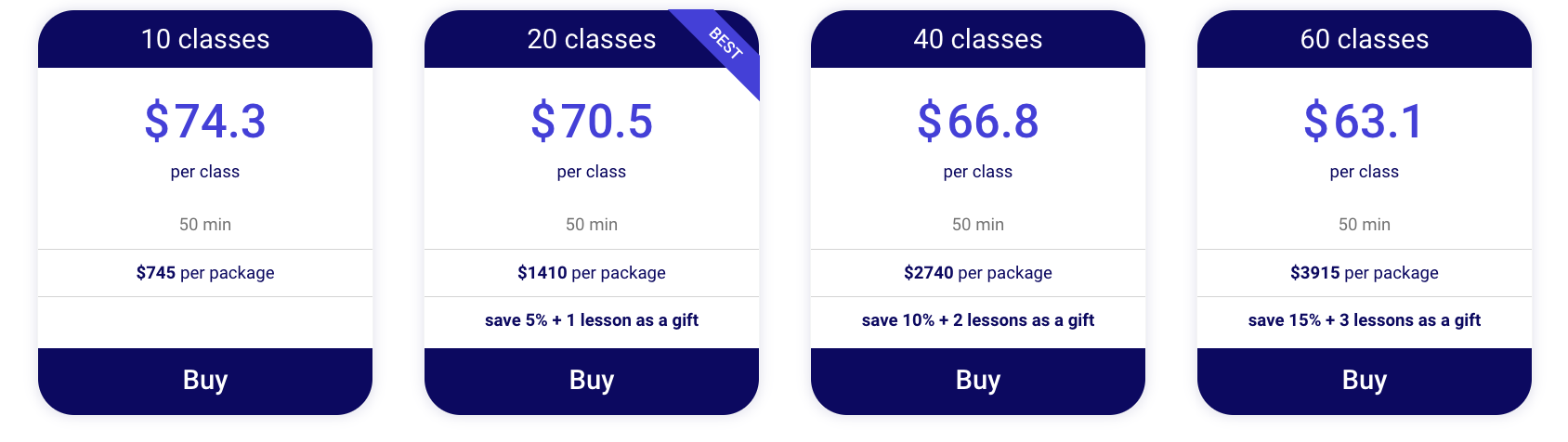
Task: Click the save 15% + 3 lessons offer
Action: (1365, 320)
